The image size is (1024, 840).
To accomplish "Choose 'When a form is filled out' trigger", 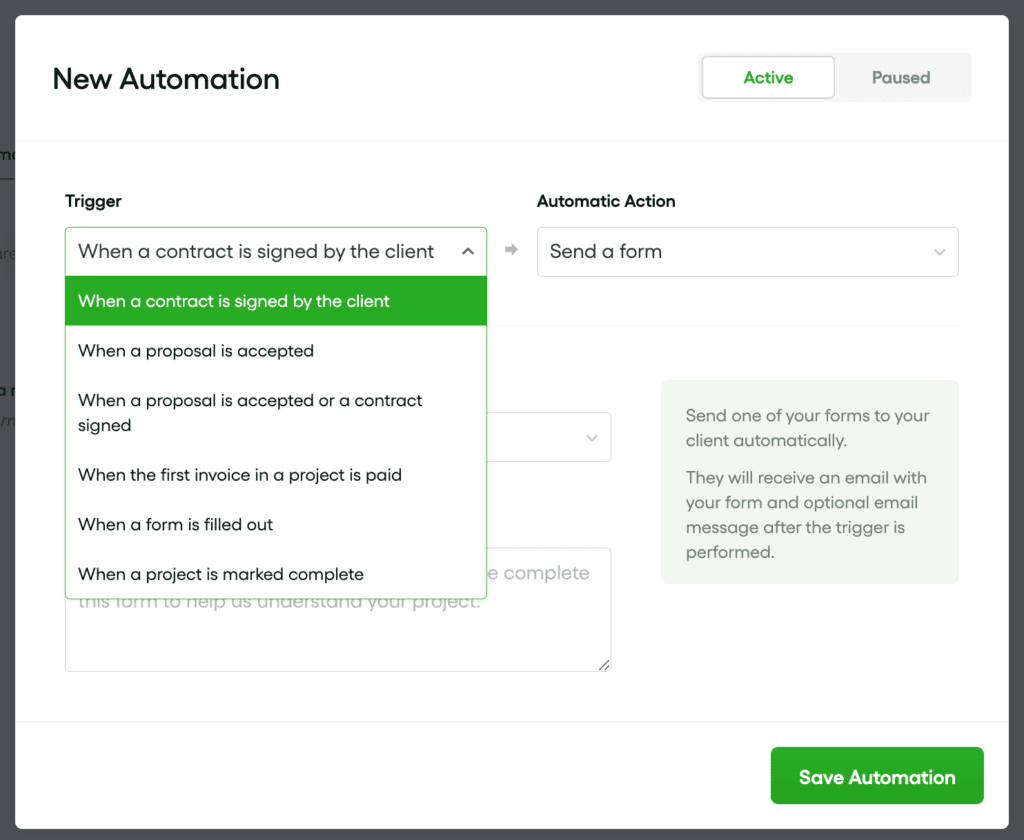I will pos(276,525).
